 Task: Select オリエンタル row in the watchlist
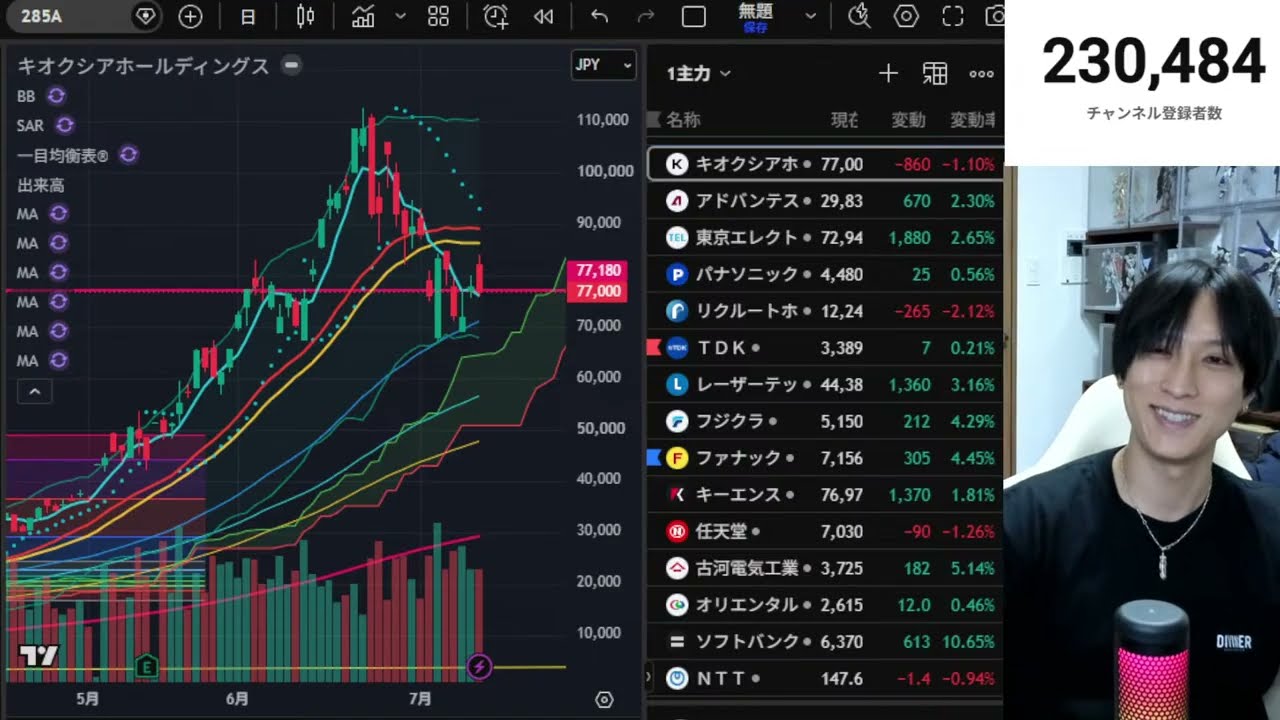pos(826,605)
